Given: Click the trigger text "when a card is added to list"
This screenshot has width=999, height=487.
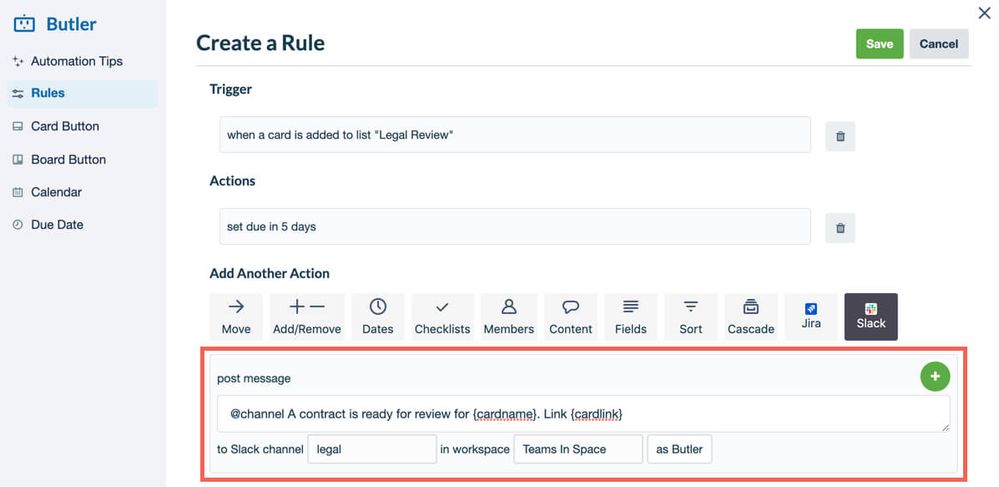Looking at the screenshot, I should 299,135.
